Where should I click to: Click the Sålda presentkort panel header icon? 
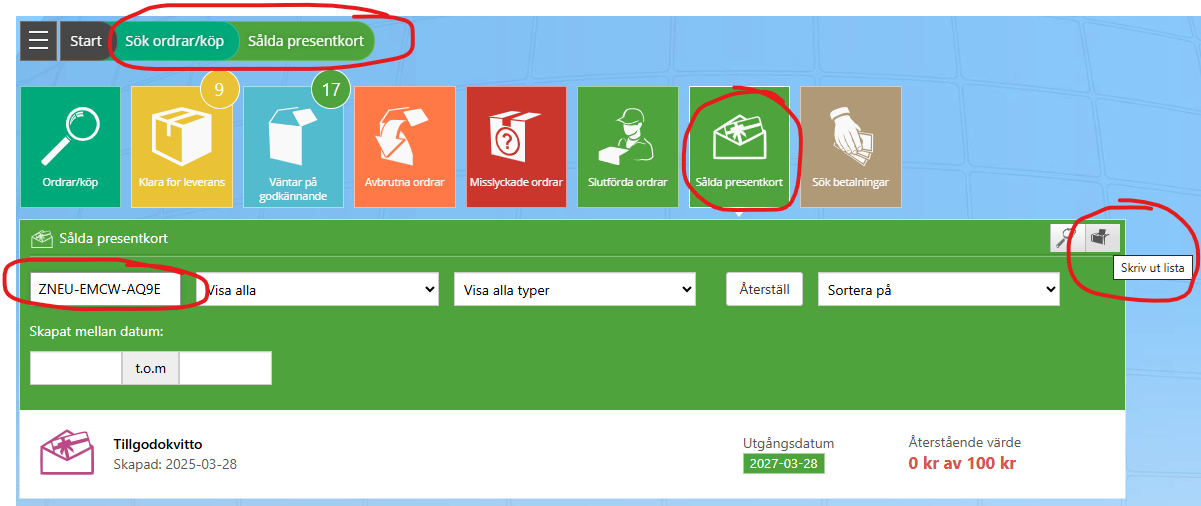point(41,239)
